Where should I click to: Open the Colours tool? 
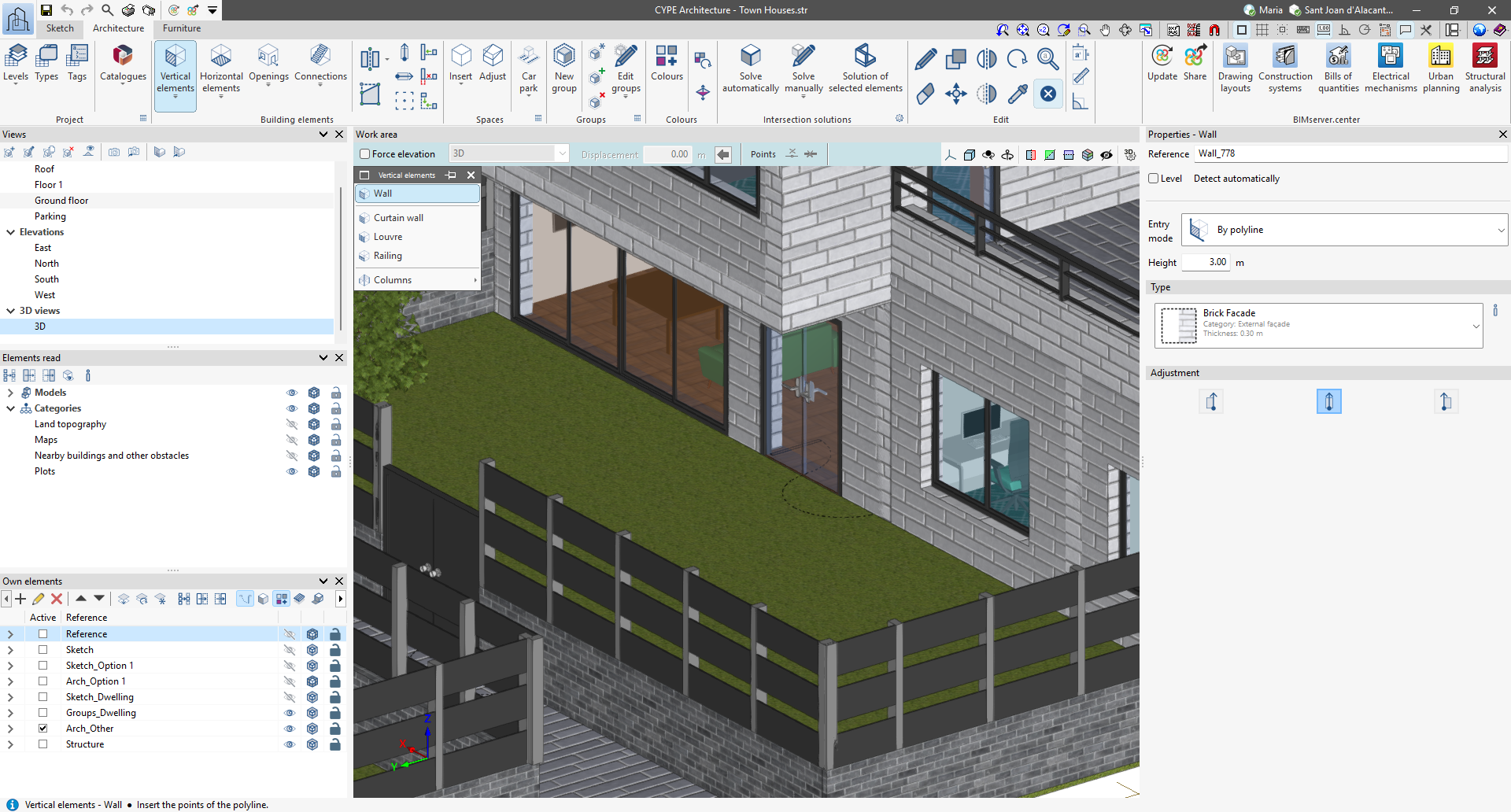point(667,64)
